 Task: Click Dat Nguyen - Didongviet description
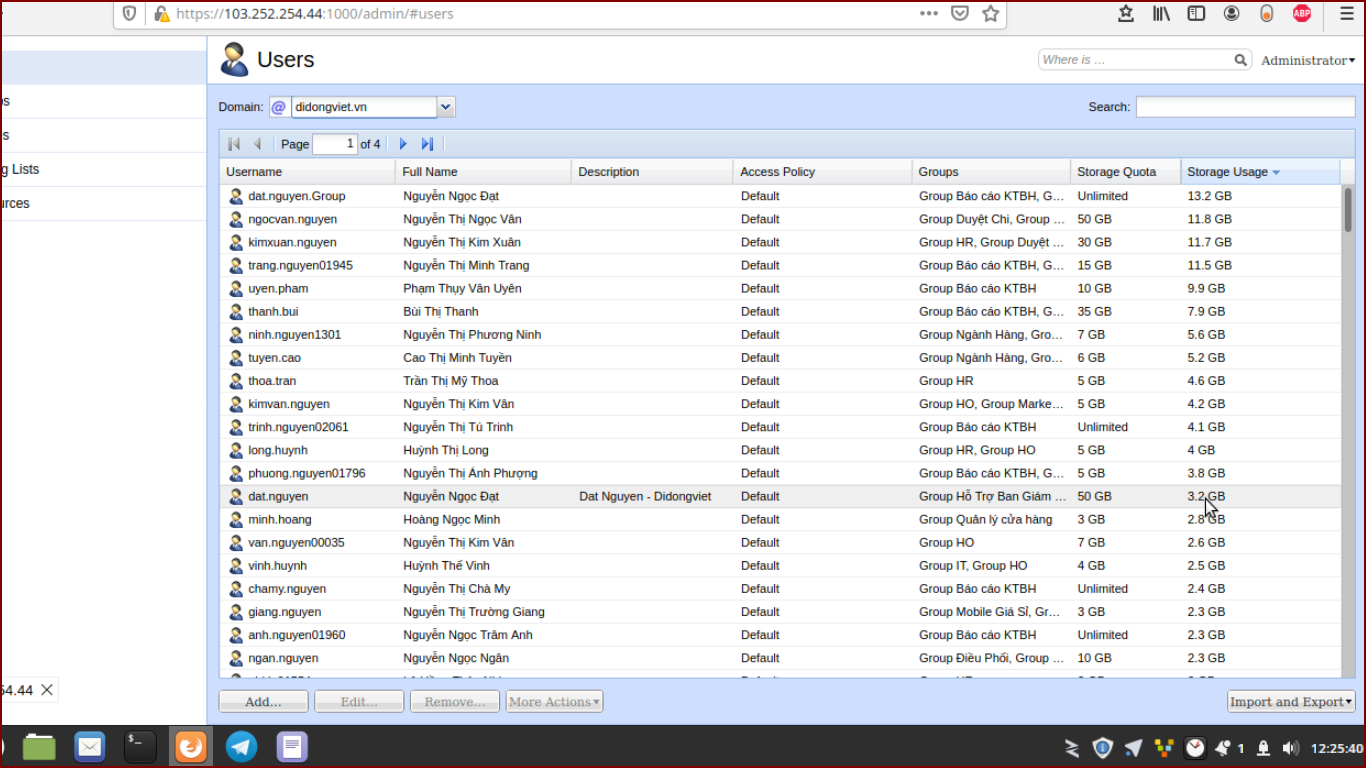pos(645,496)
